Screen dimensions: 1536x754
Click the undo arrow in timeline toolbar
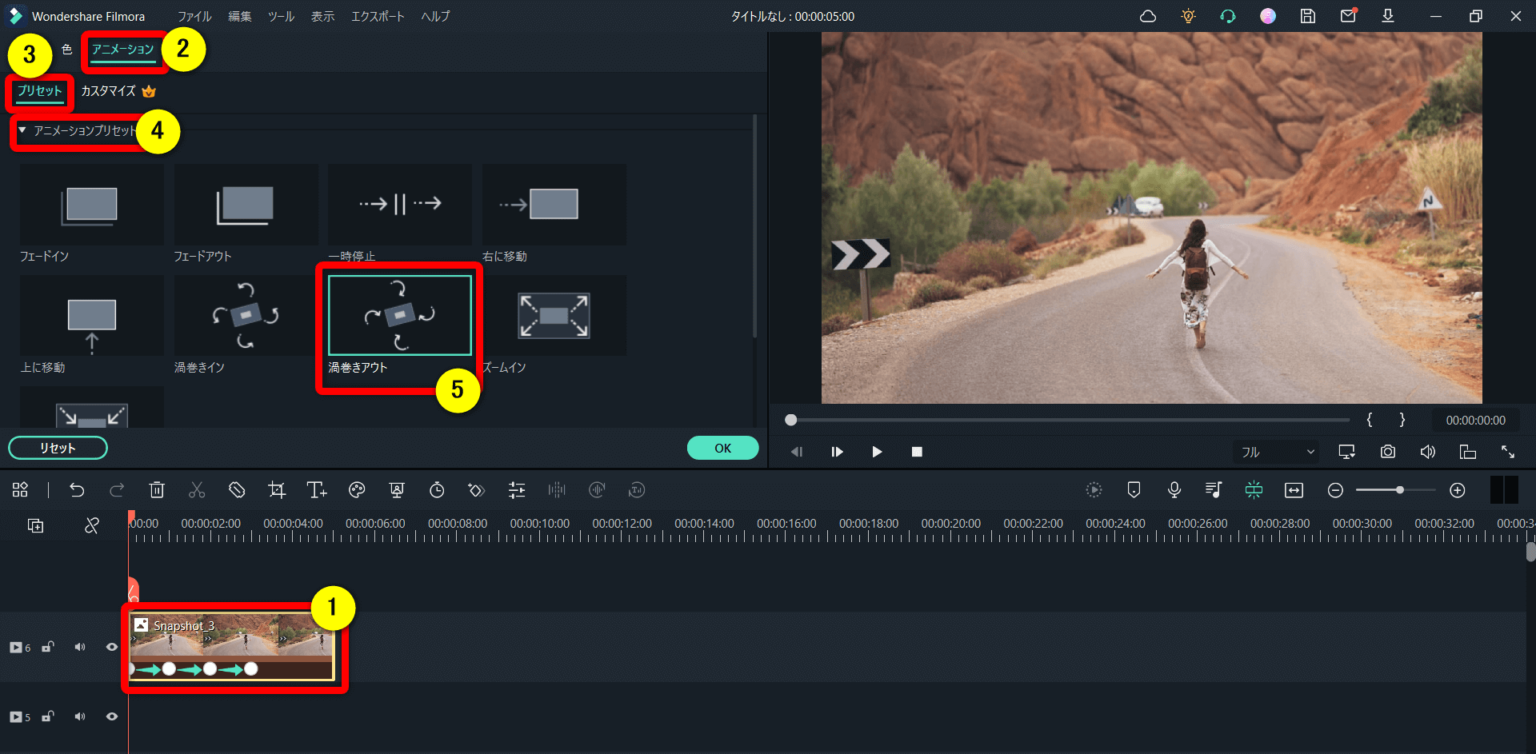77,490
